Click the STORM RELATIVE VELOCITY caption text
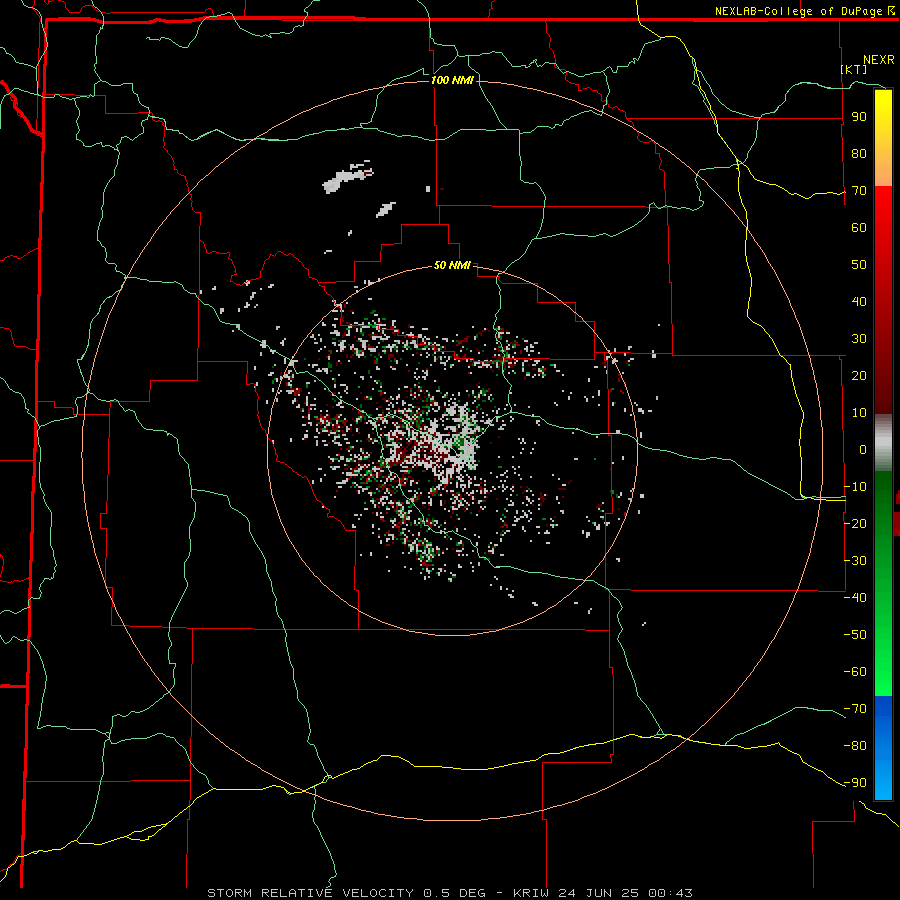The image size is (900, 900). [x=310, y=893]
